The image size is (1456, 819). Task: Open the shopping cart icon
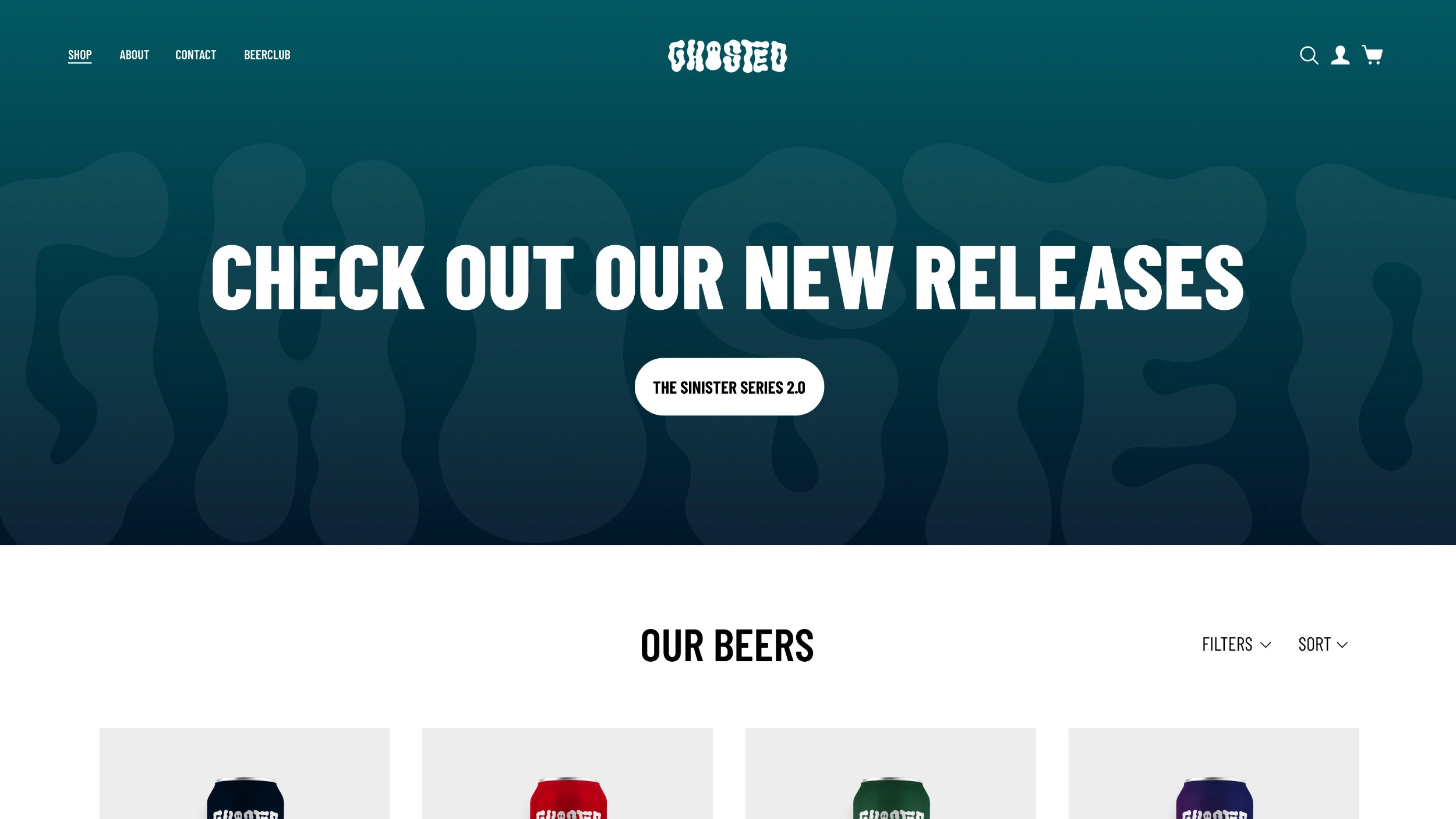click(1372, 55)
